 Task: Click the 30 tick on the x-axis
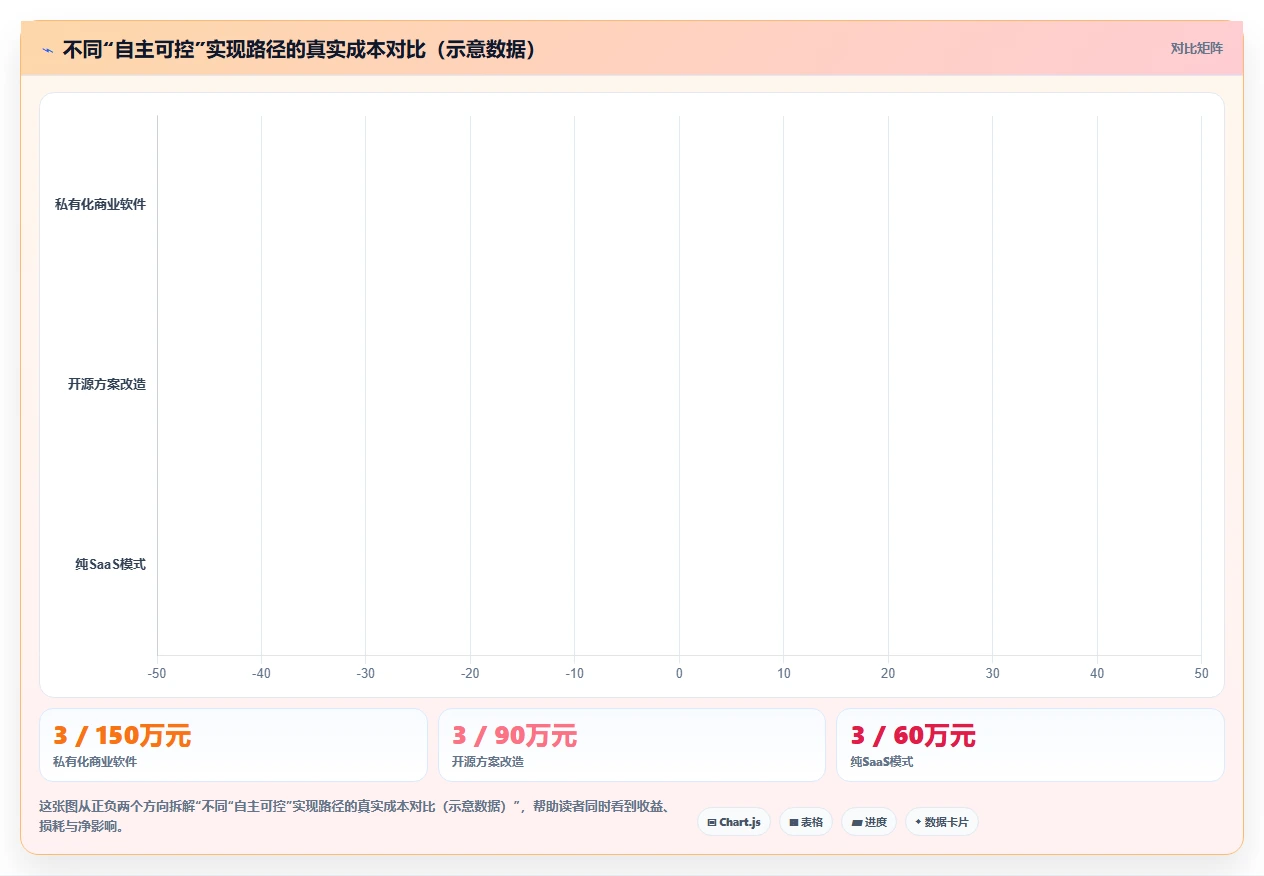pos(992,673)
